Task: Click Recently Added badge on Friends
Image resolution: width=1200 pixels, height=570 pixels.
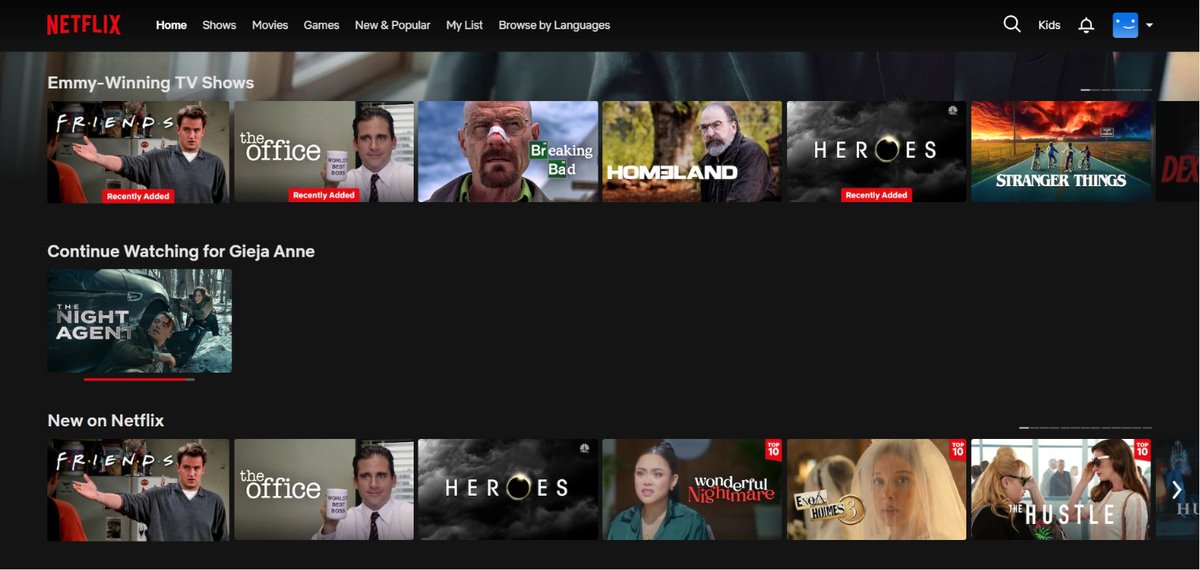Action: [139, 196]
